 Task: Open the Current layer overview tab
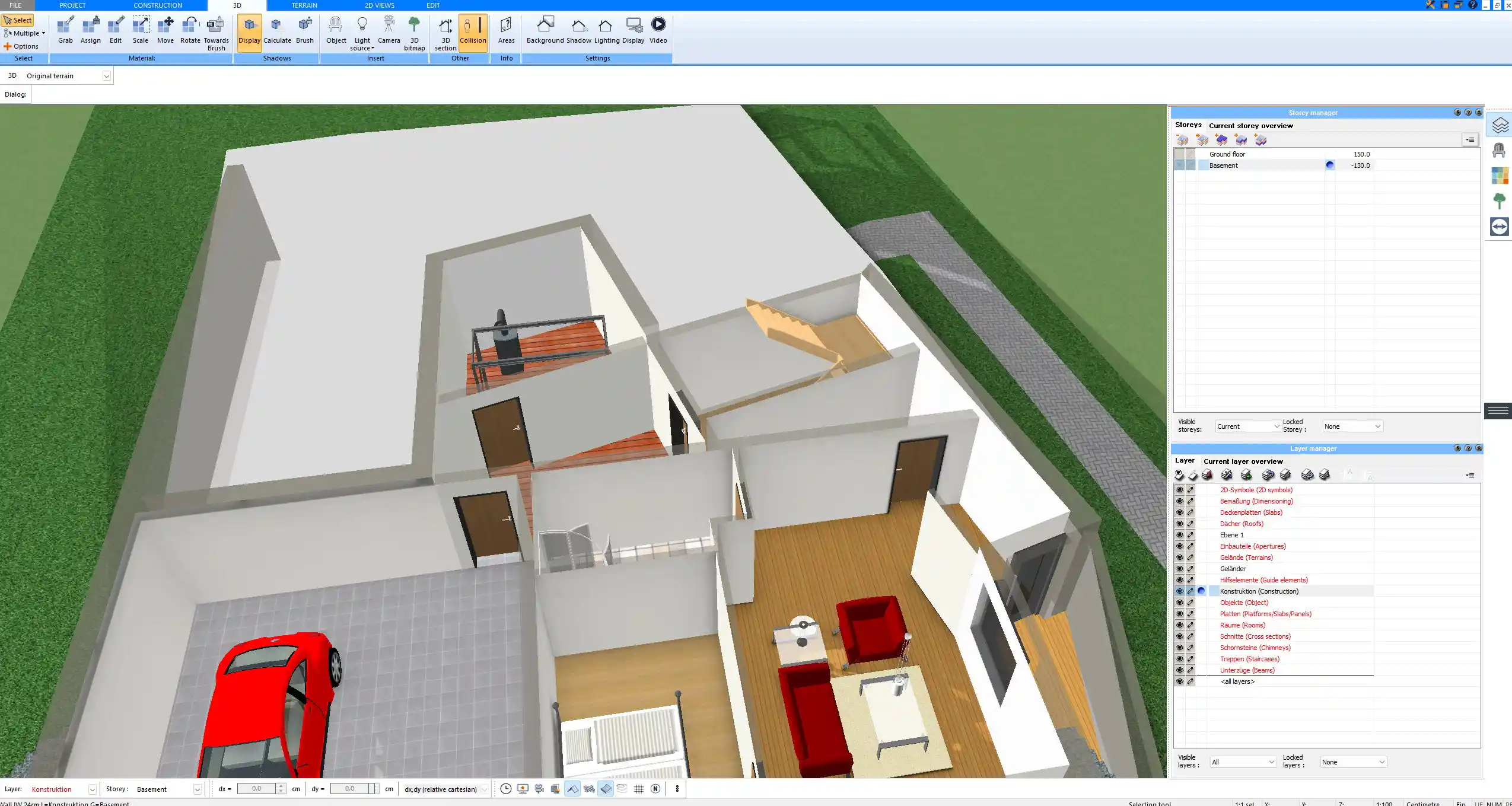coord(1243,461)
